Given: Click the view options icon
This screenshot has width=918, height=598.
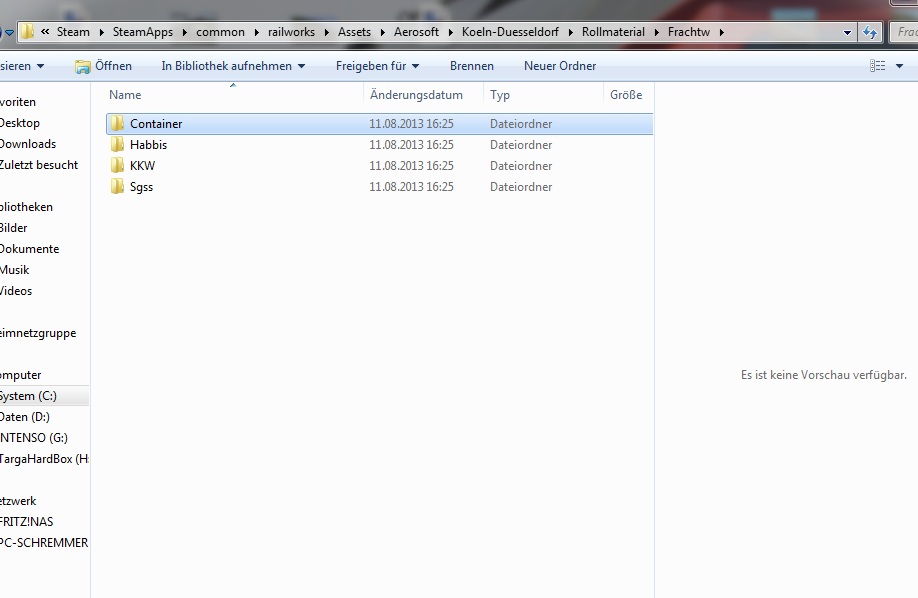Looking at the screenshot, I should 877,66.
